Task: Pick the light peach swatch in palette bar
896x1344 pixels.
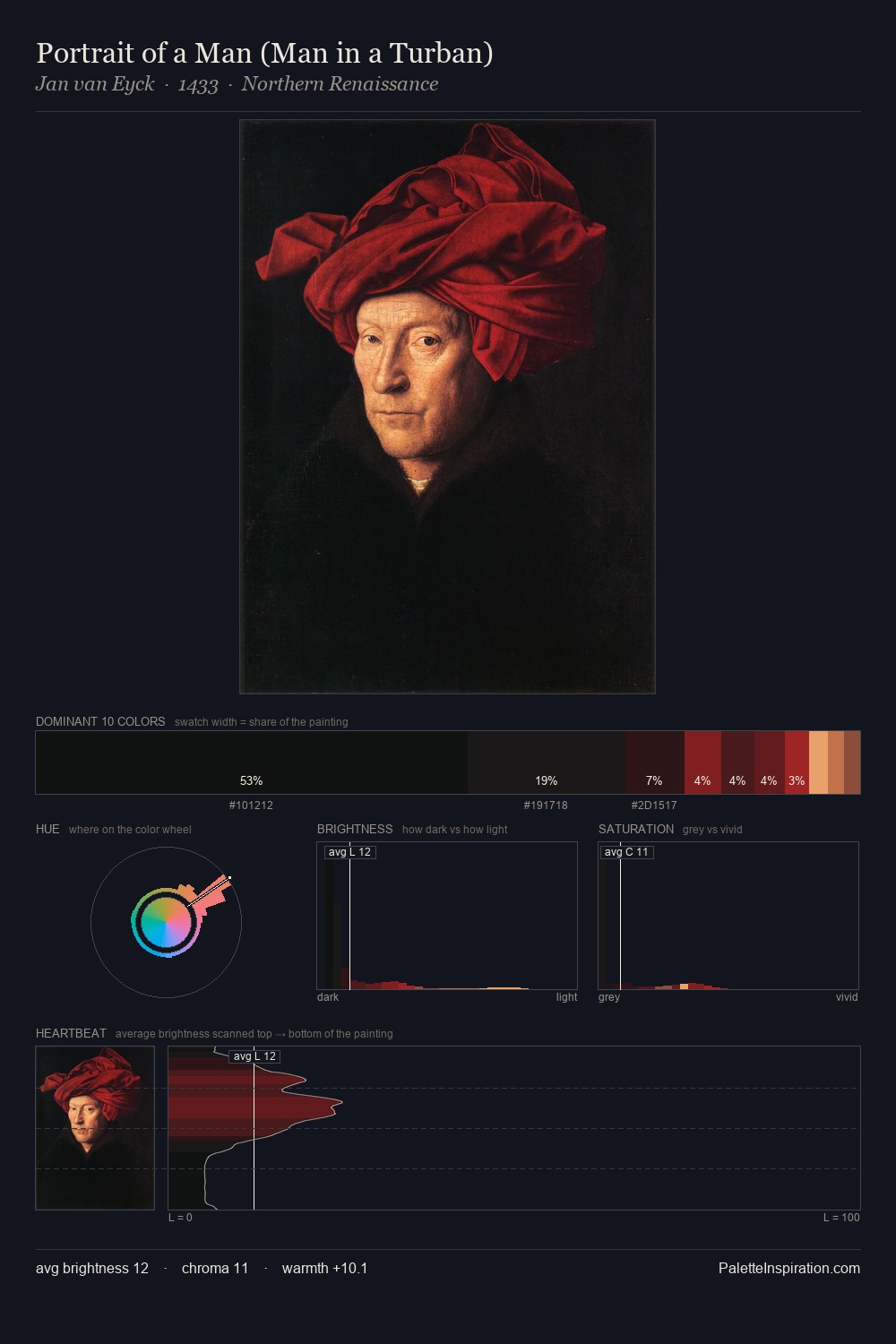Action: point(818,762)
